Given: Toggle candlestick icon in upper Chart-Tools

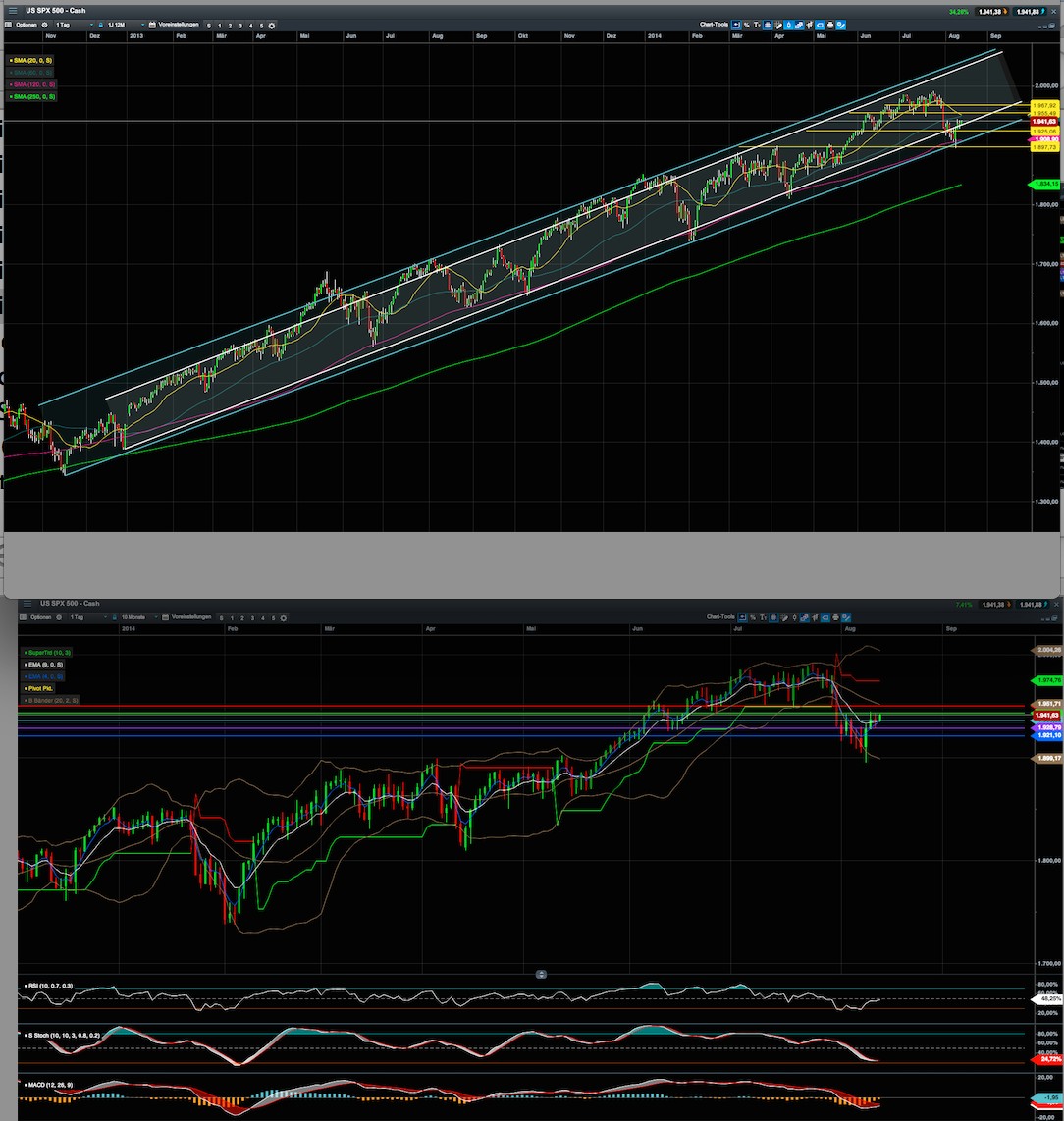Looking at the screenshot, I should [789, 25].
